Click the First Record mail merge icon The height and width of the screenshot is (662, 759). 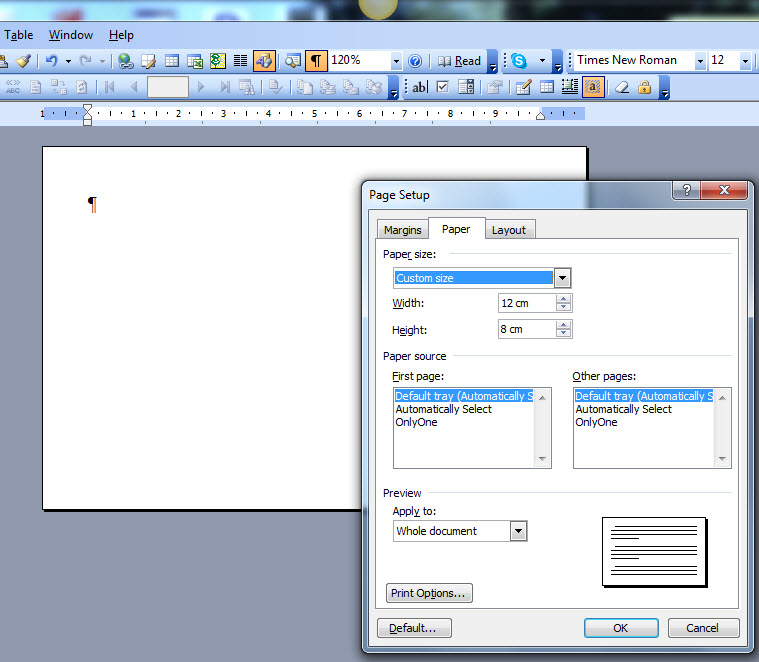pos(109,87)
